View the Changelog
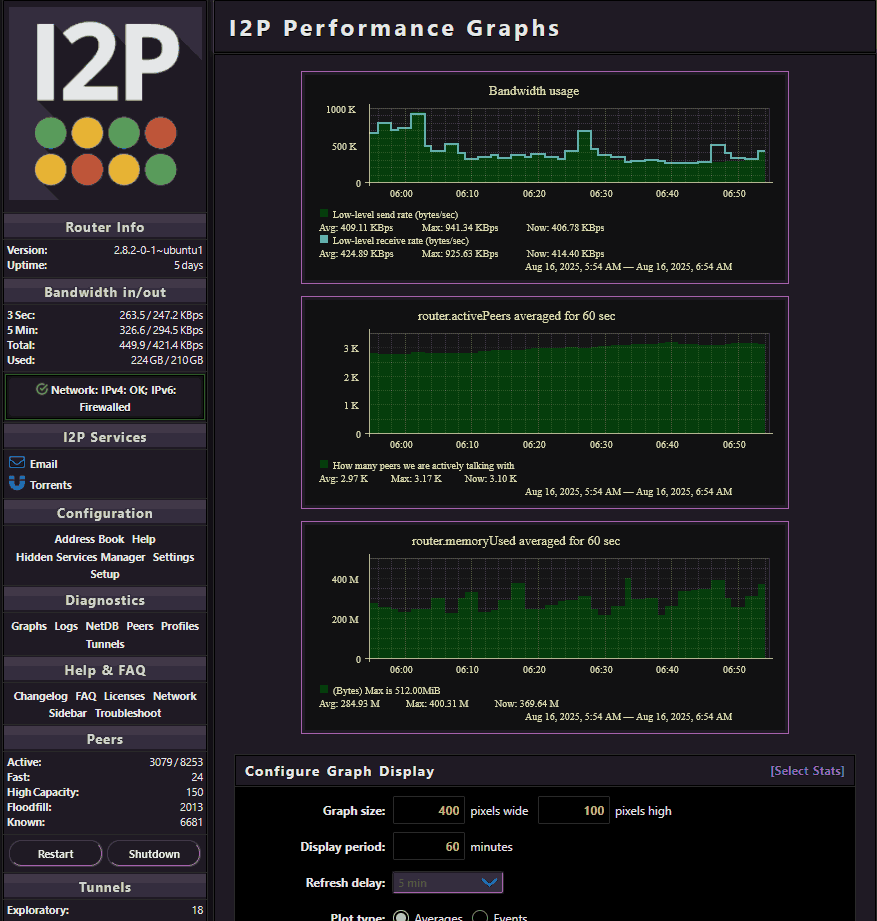Viewport: 877px width, 921px height. 41,696
